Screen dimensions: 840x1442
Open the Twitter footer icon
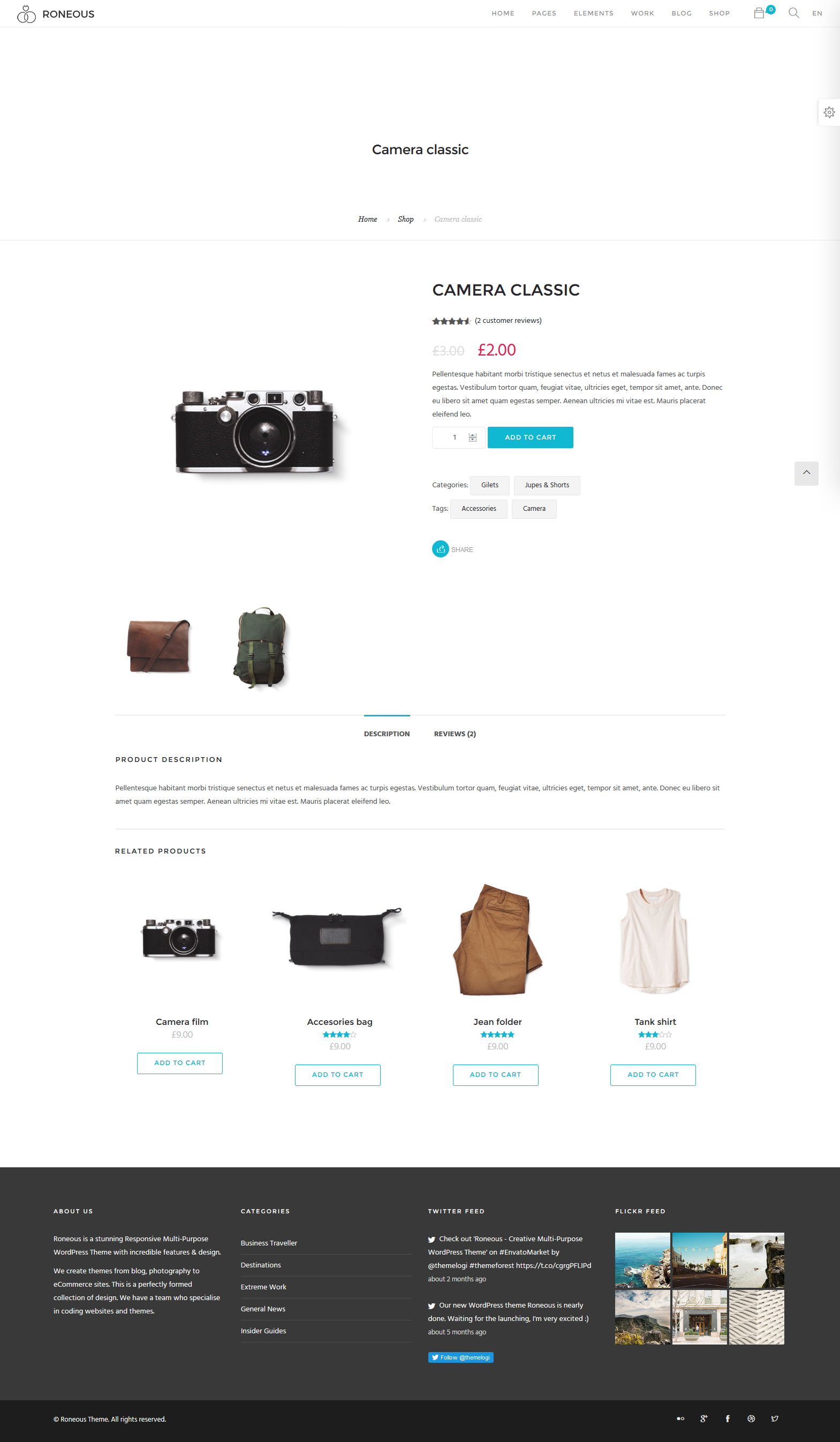coord(775,1418)
